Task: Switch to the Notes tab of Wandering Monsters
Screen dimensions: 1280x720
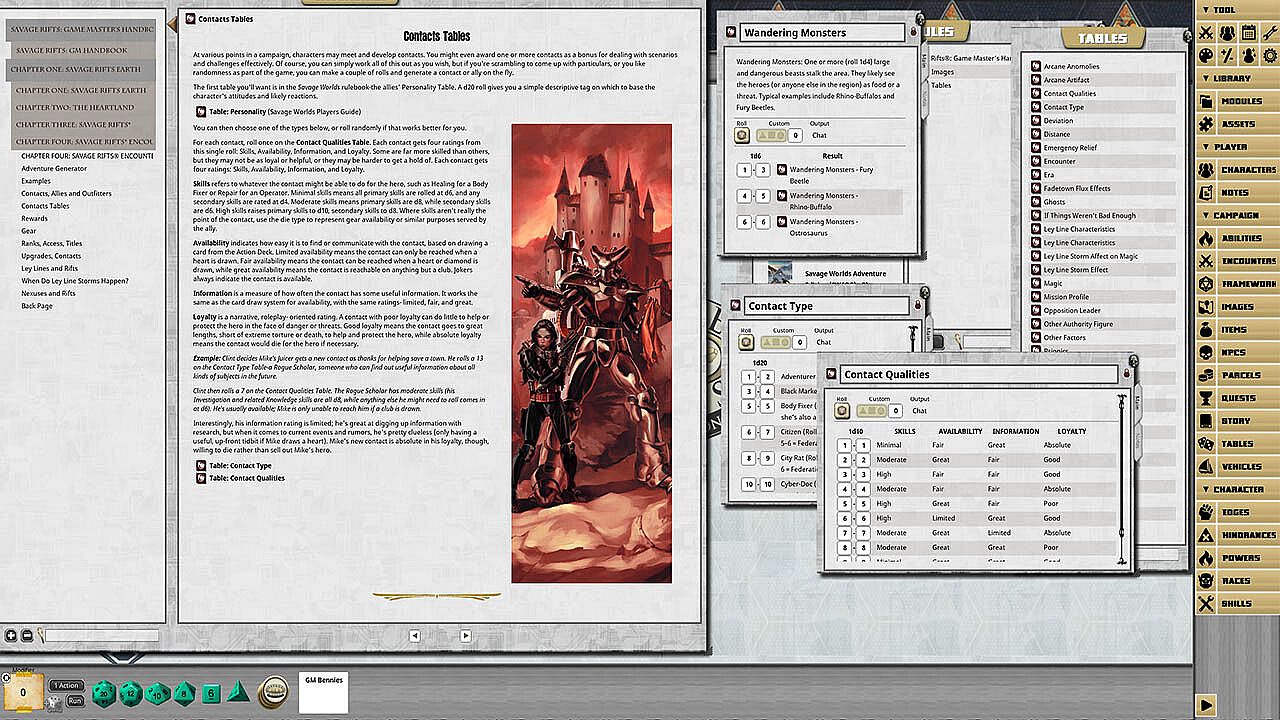Action: click(926, 99)
